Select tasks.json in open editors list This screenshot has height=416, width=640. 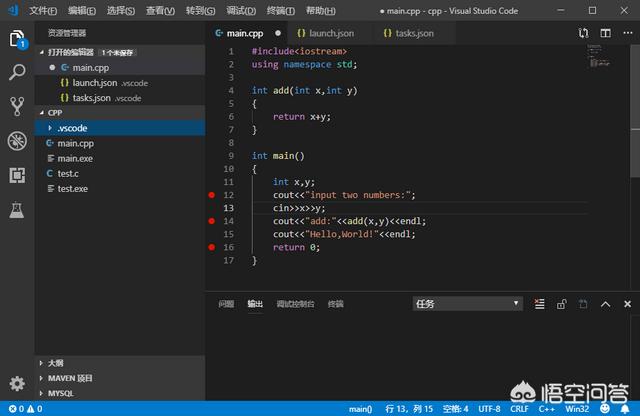(x=120, y=98)
